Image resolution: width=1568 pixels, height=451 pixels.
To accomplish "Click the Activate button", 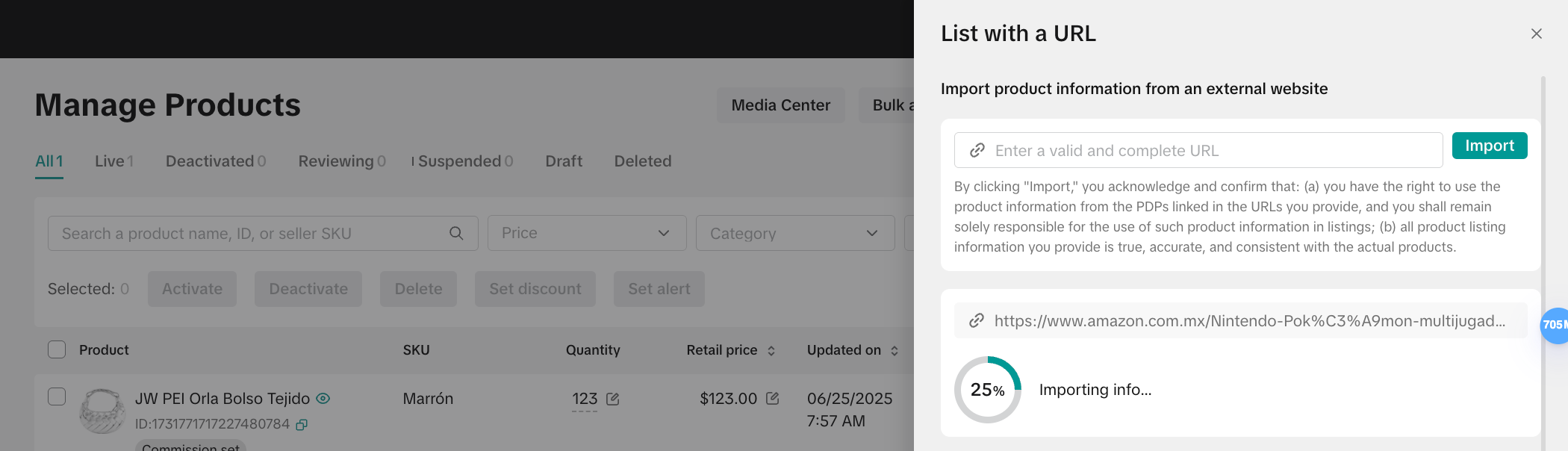I will (x=192, y=289).
